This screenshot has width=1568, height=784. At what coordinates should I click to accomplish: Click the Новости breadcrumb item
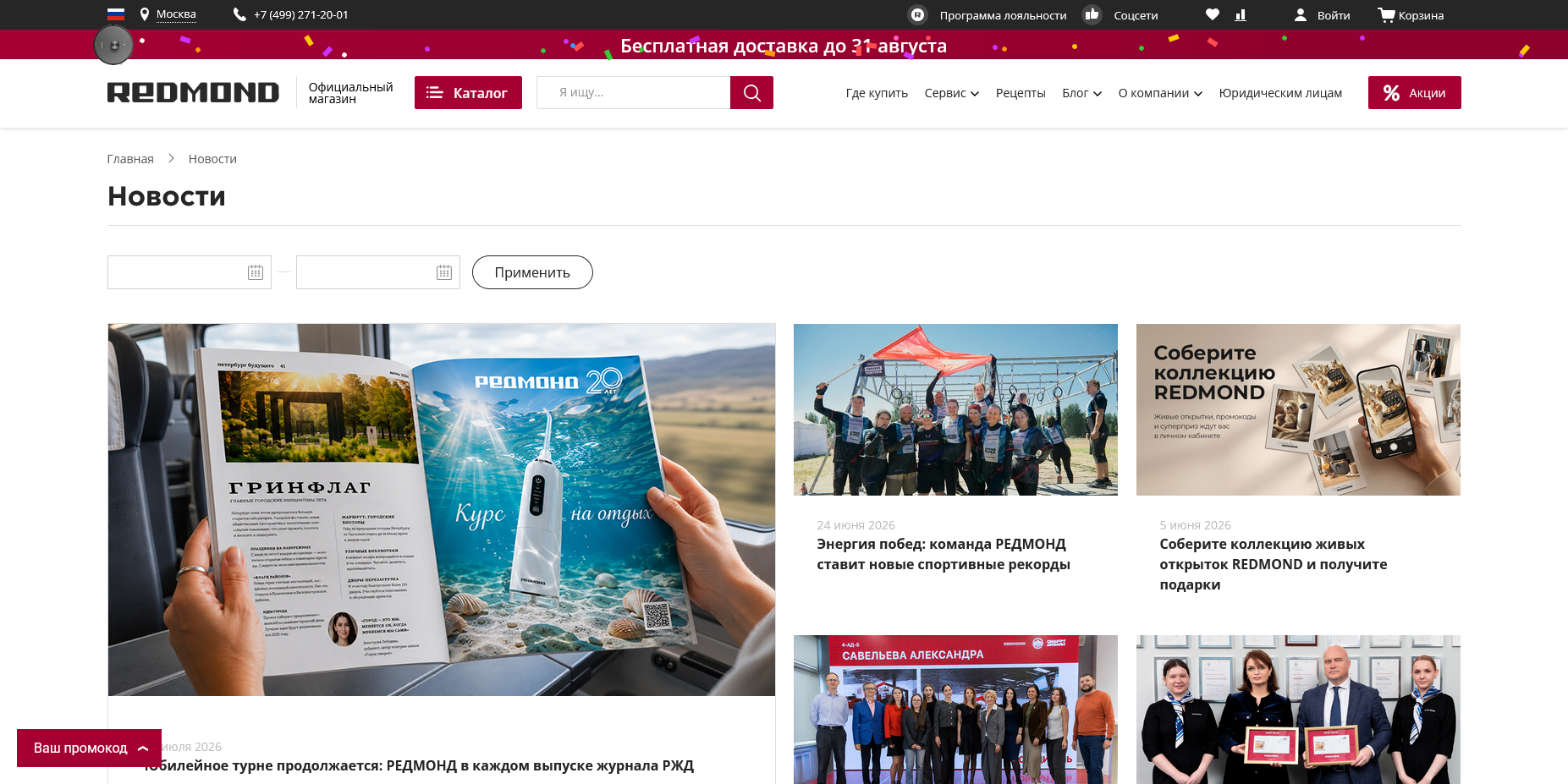pyautogui.click(x=212, y=159)
